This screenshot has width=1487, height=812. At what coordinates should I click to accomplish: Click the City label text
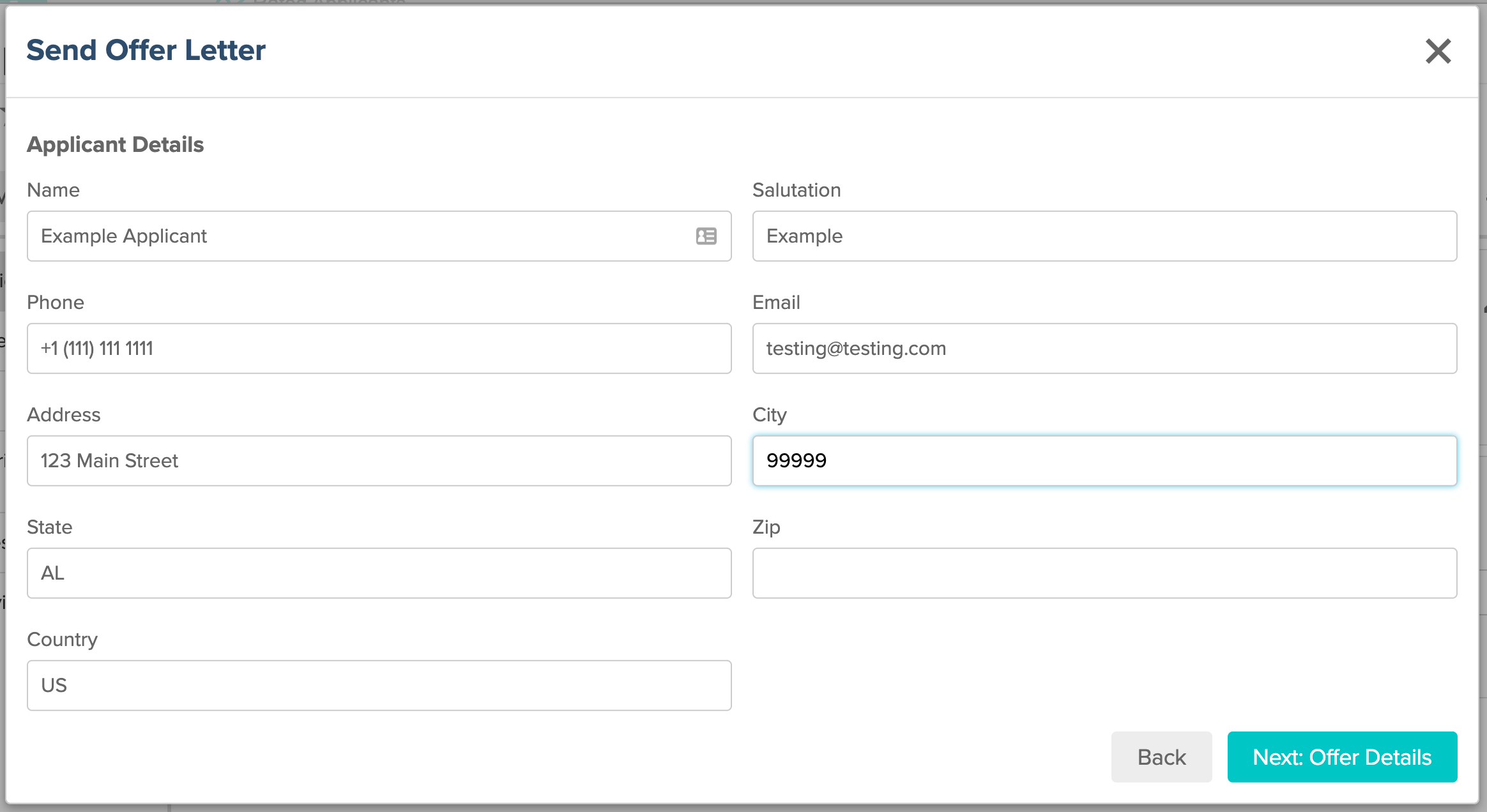coord(769,414)
